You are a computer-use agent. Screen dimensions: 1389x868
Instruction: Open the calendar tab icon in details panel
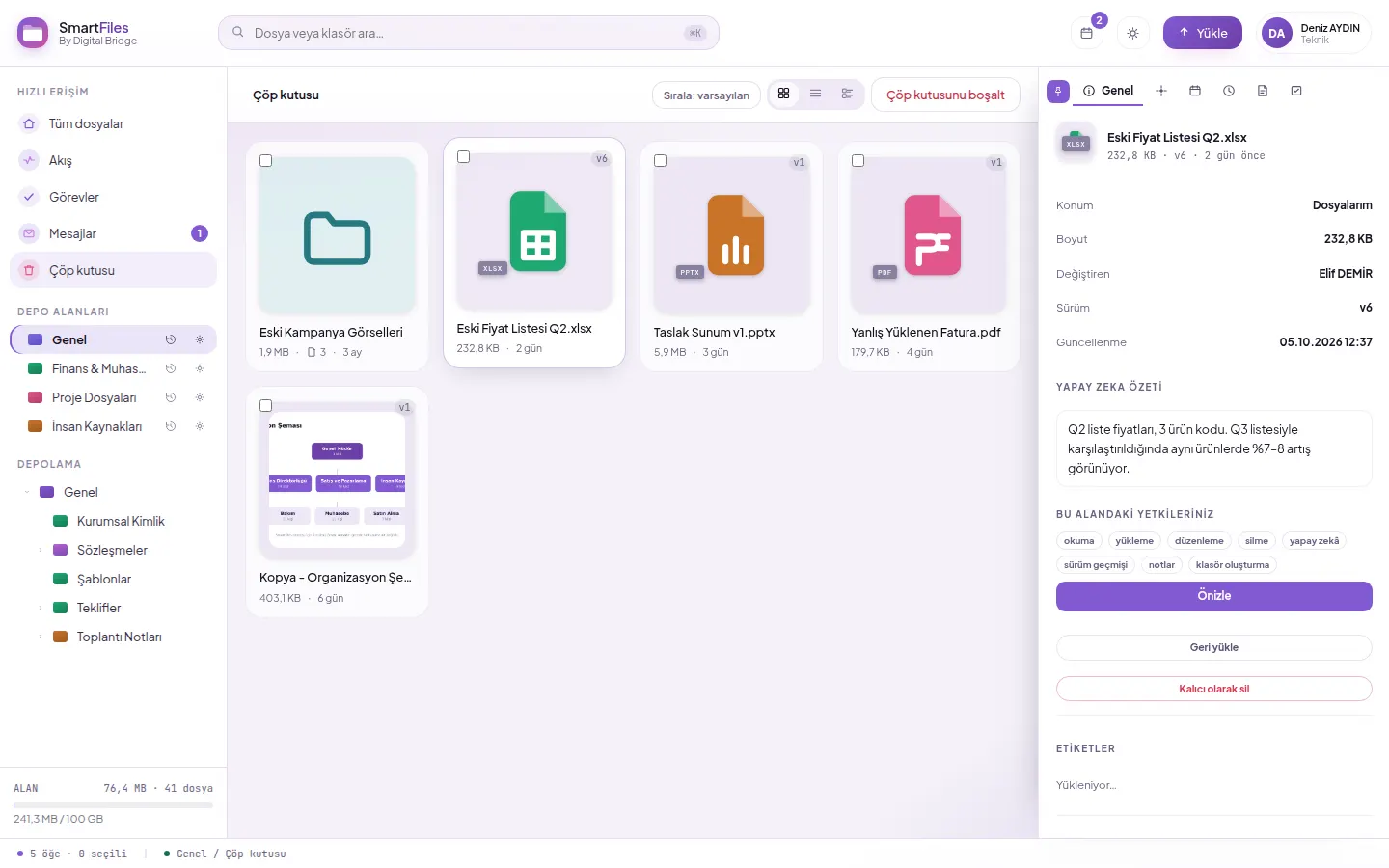point(1195,91)
